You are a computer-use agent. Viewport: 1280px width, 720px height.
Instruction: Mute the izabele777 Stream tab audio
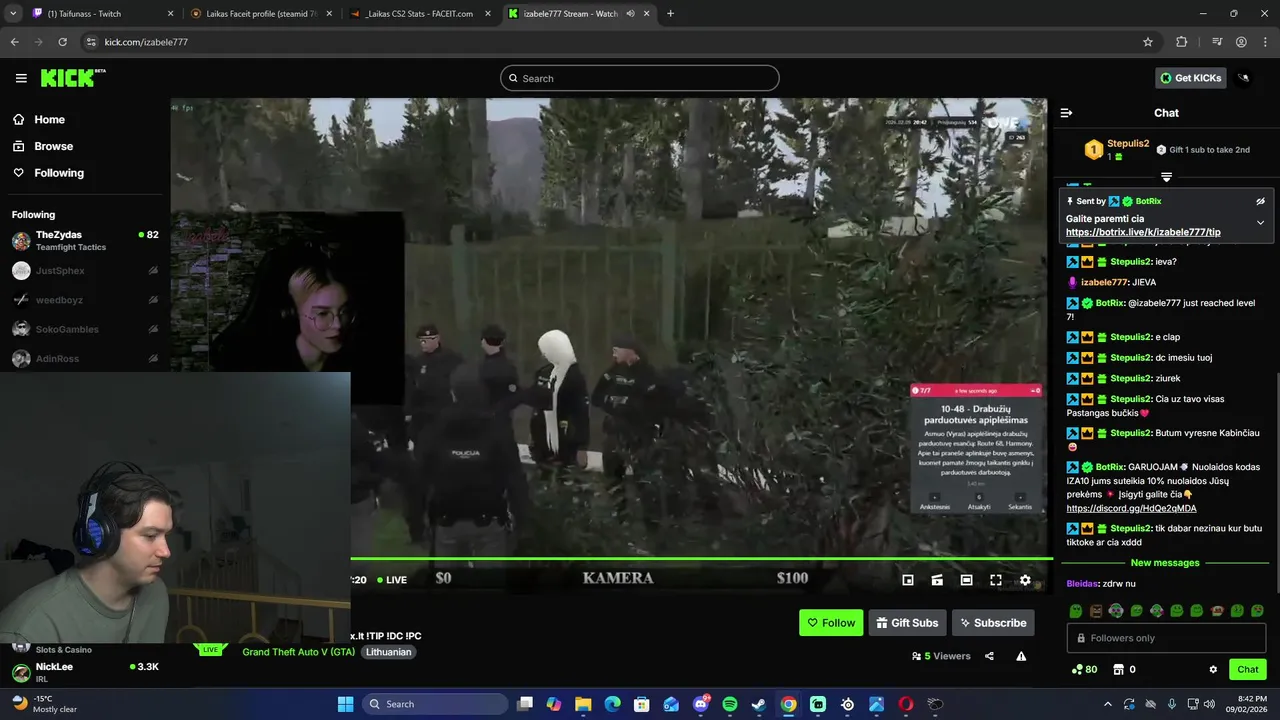tap(631, 14)
